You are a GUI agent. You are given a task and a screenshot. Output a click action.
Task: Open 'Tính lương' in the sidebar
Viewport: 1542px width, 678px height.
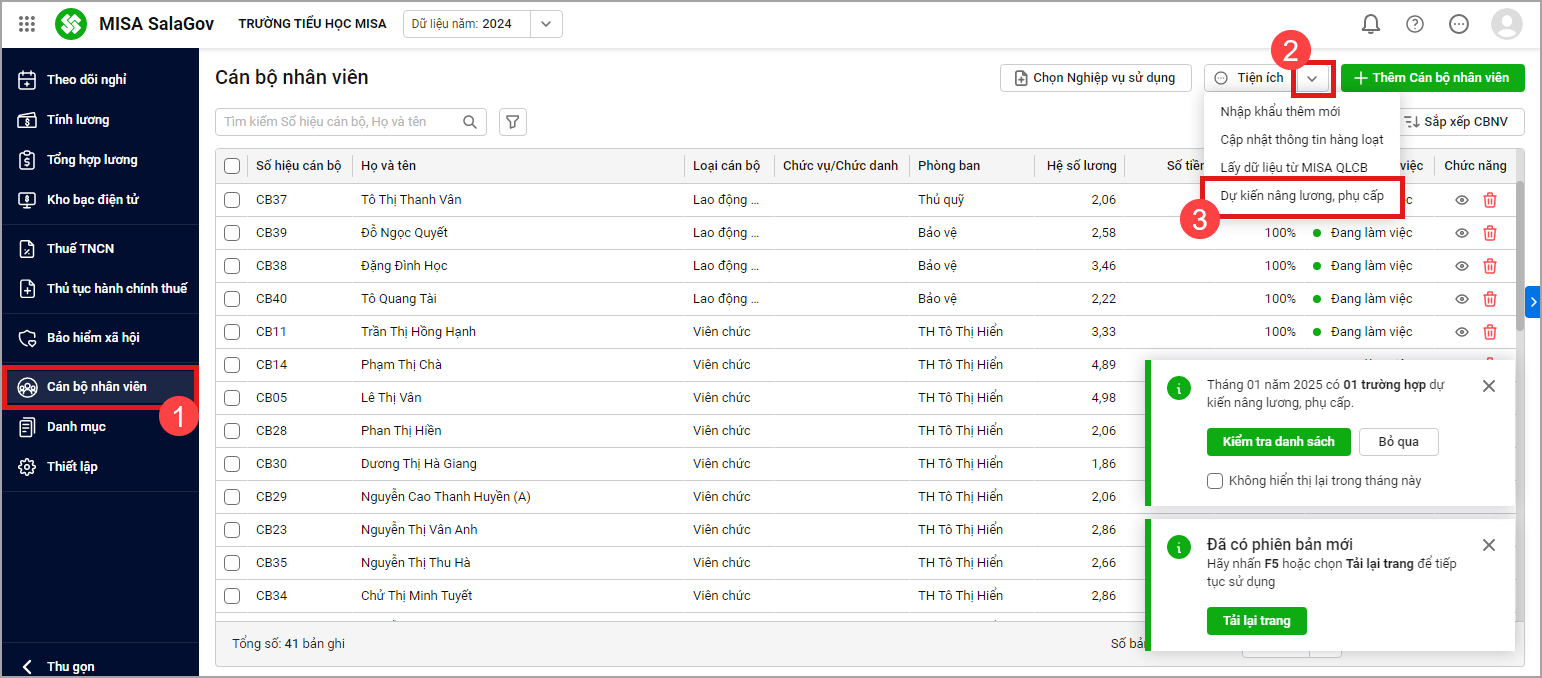point(78,120)
